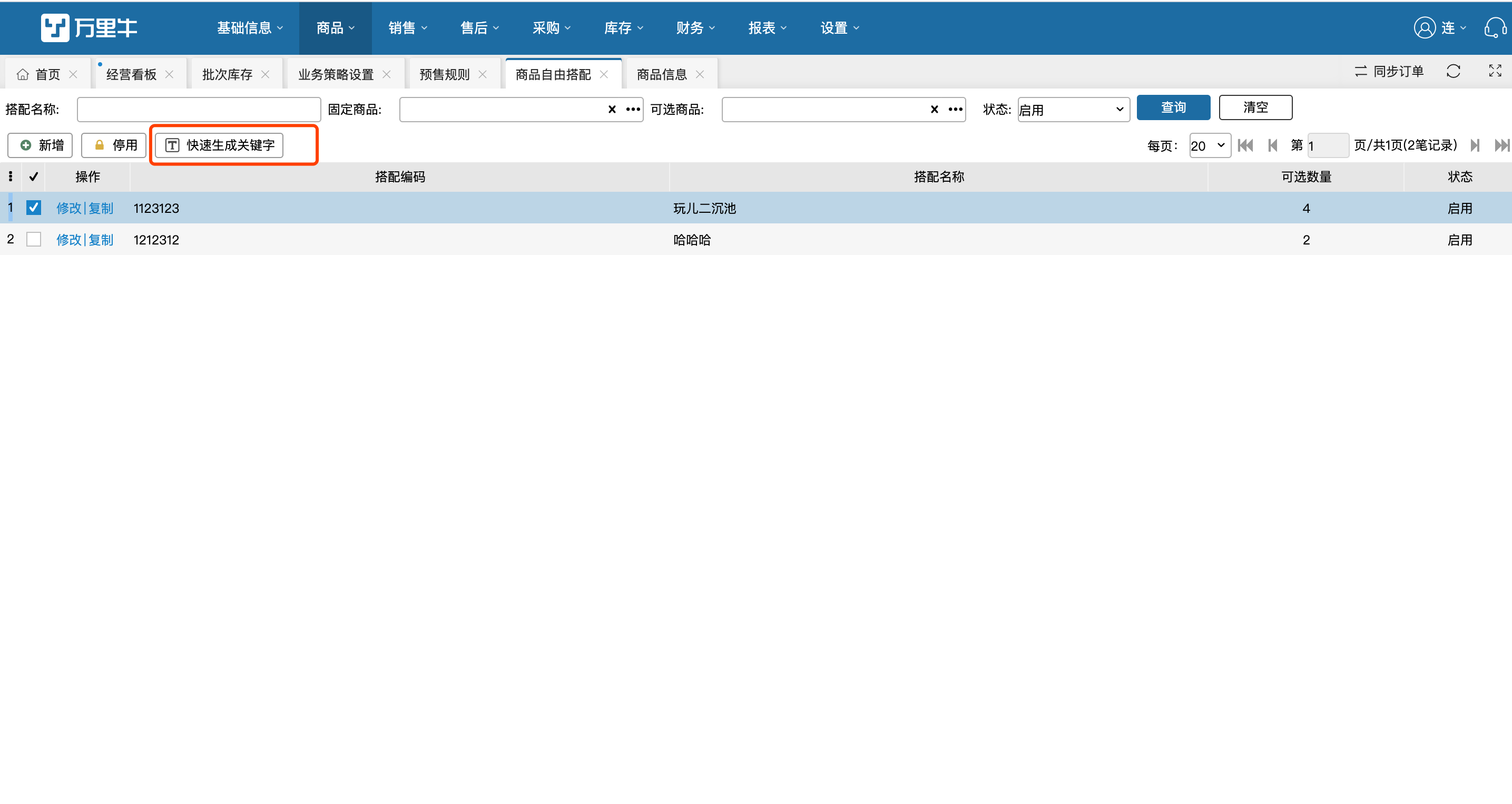Expand the 财务 menu

(695, 27)
